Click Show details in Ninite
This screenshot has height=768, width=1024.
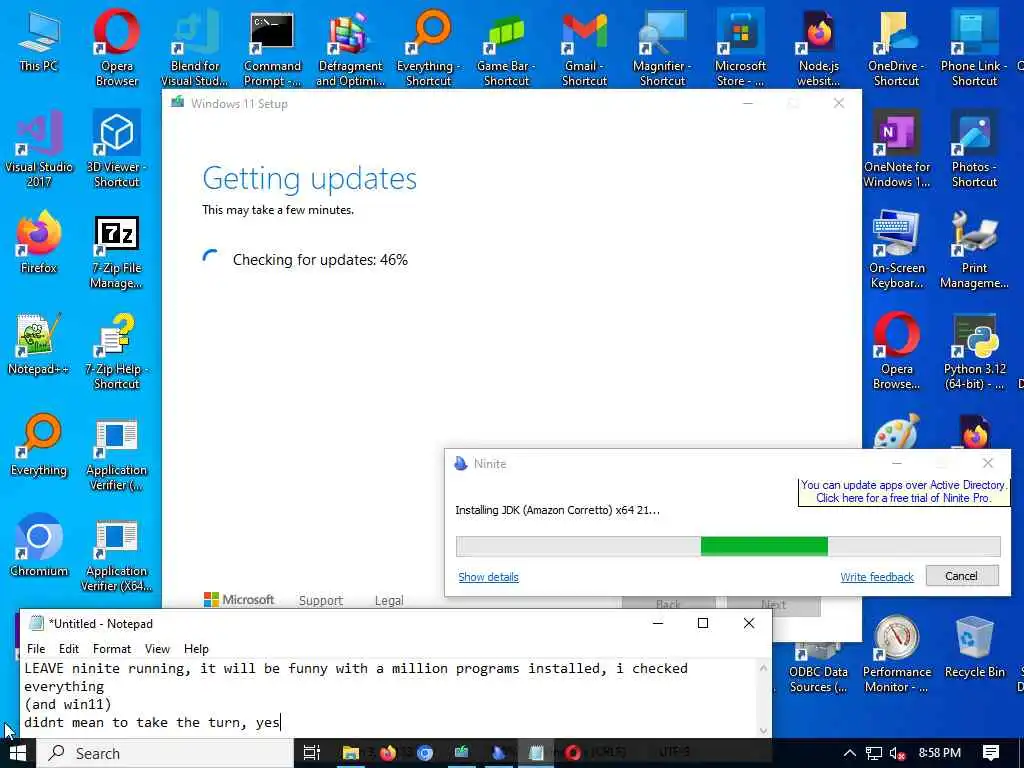coord(488,577)
